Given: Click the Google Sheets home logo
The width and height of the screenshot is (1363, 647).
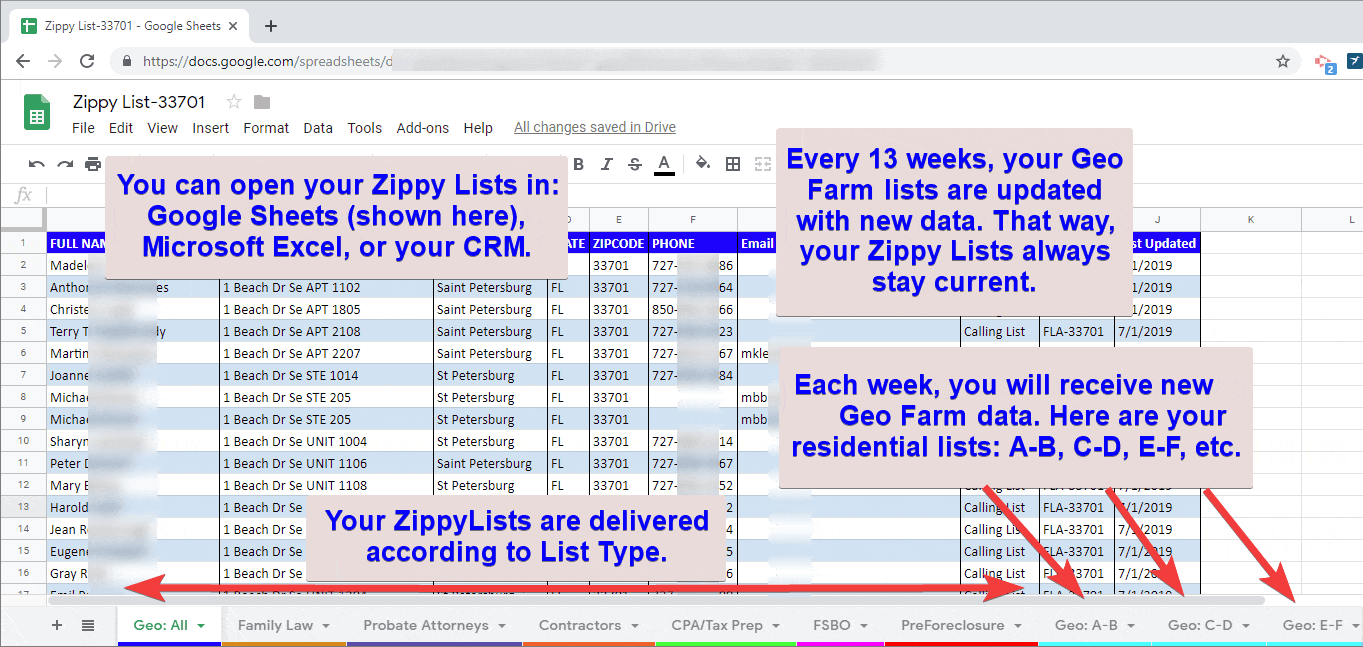Looking at the screenshot, I should [37, 112].
